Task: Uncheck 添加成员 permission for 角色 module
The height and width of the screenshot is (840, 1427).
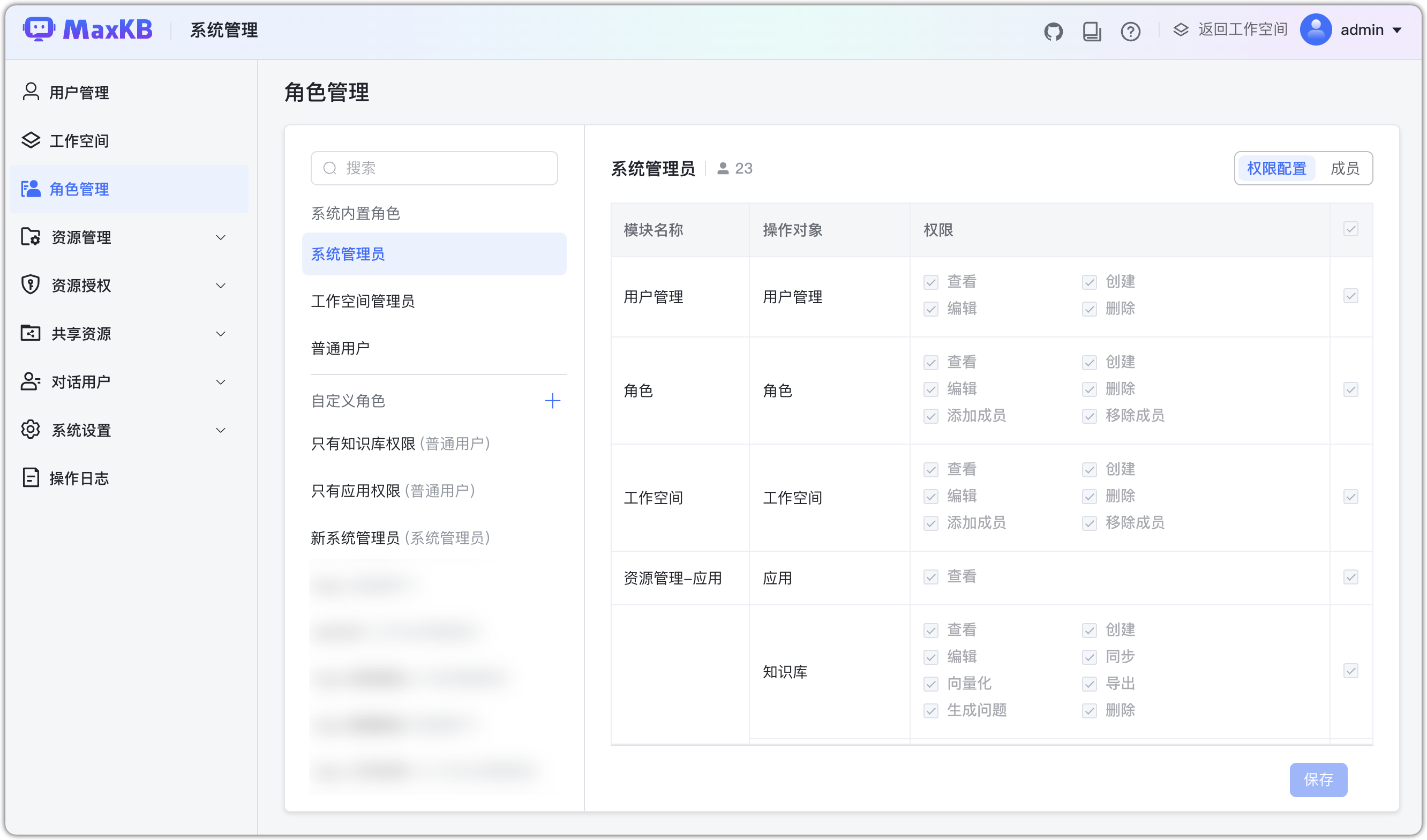Action: 930,416
